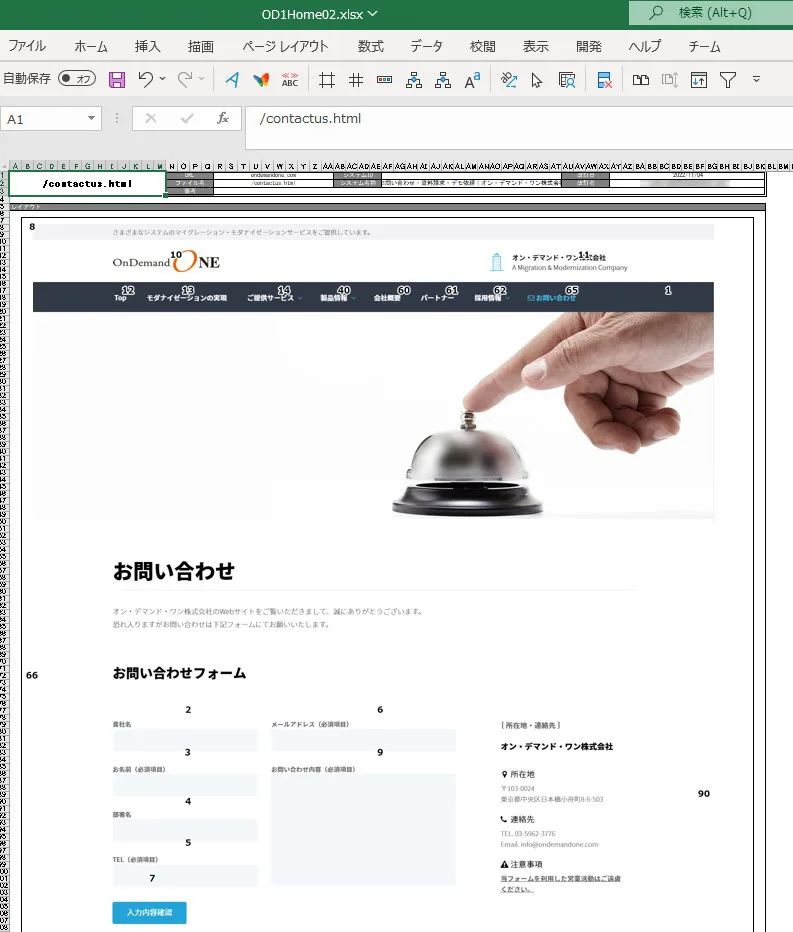
Task: Switch to the 数式 tab
Action: [x=371, y=46]
